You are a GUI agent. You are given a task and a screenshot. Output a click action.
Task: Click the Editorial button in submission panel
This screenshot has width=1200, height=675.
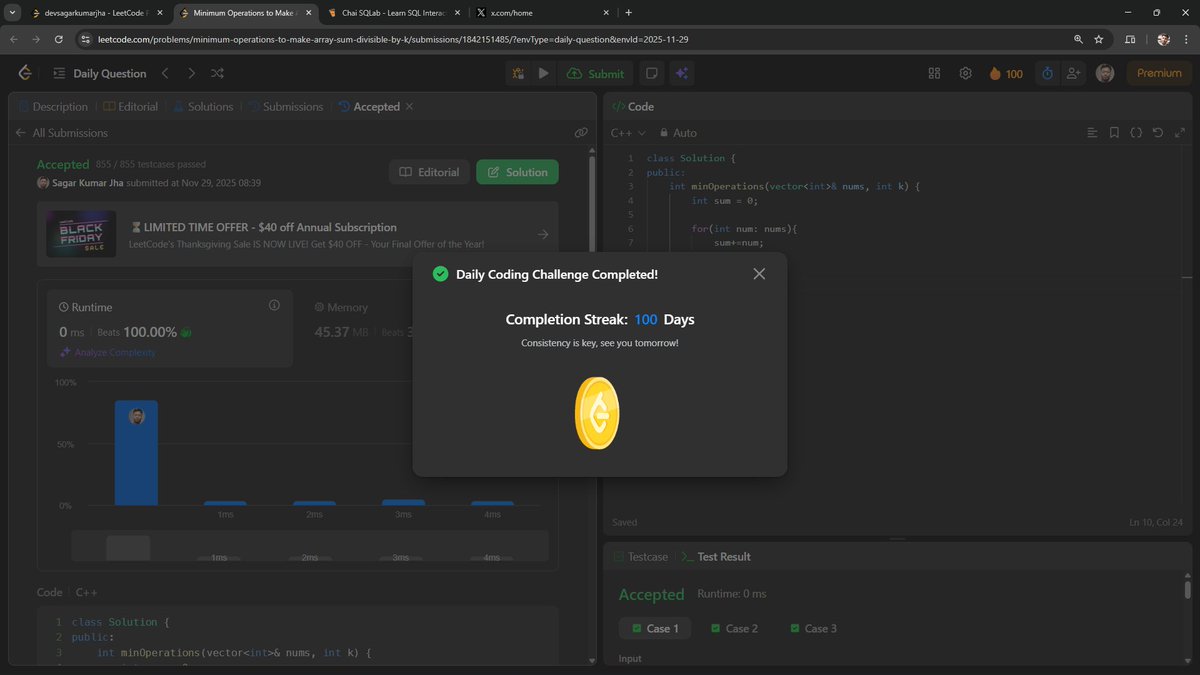click(x=429, y=172)
